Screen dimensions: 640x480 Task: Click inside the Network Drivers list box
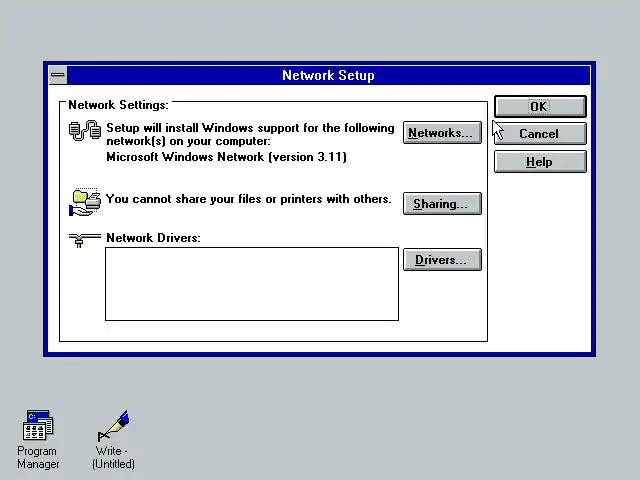(x=252, y=284)
